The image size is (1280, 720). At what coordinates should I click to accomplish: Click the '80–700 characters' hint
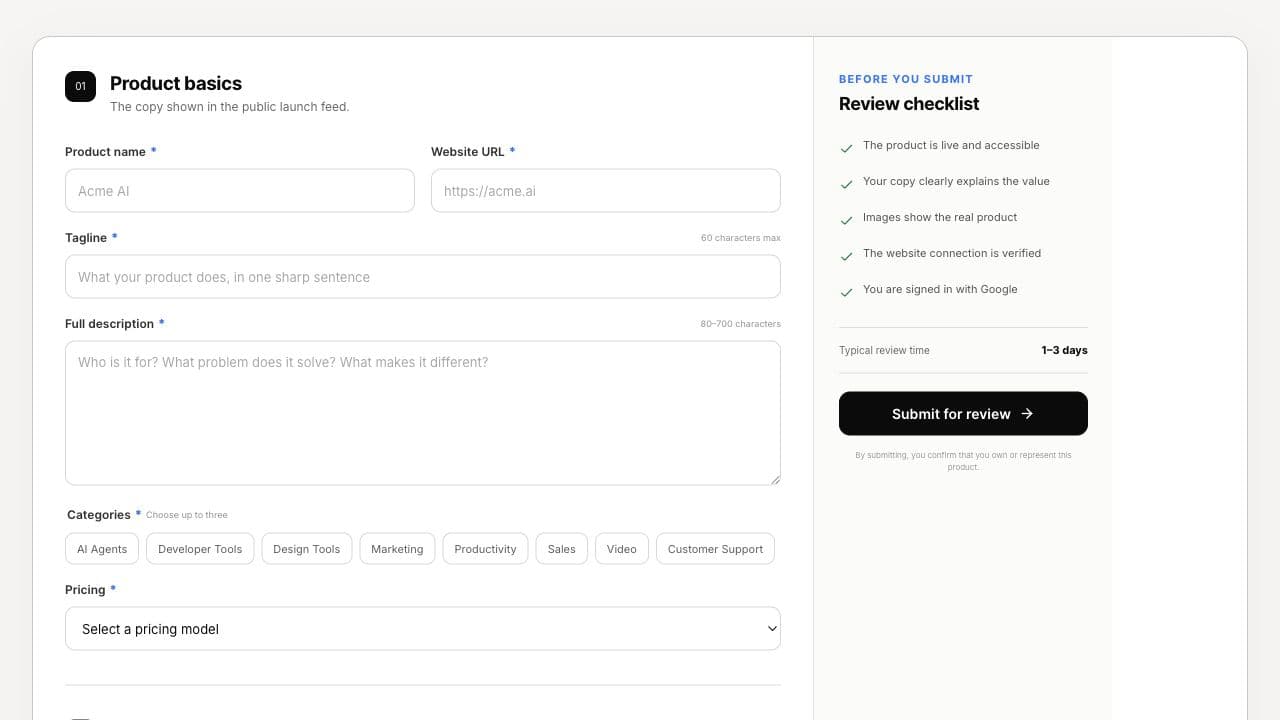coord(741,324)
